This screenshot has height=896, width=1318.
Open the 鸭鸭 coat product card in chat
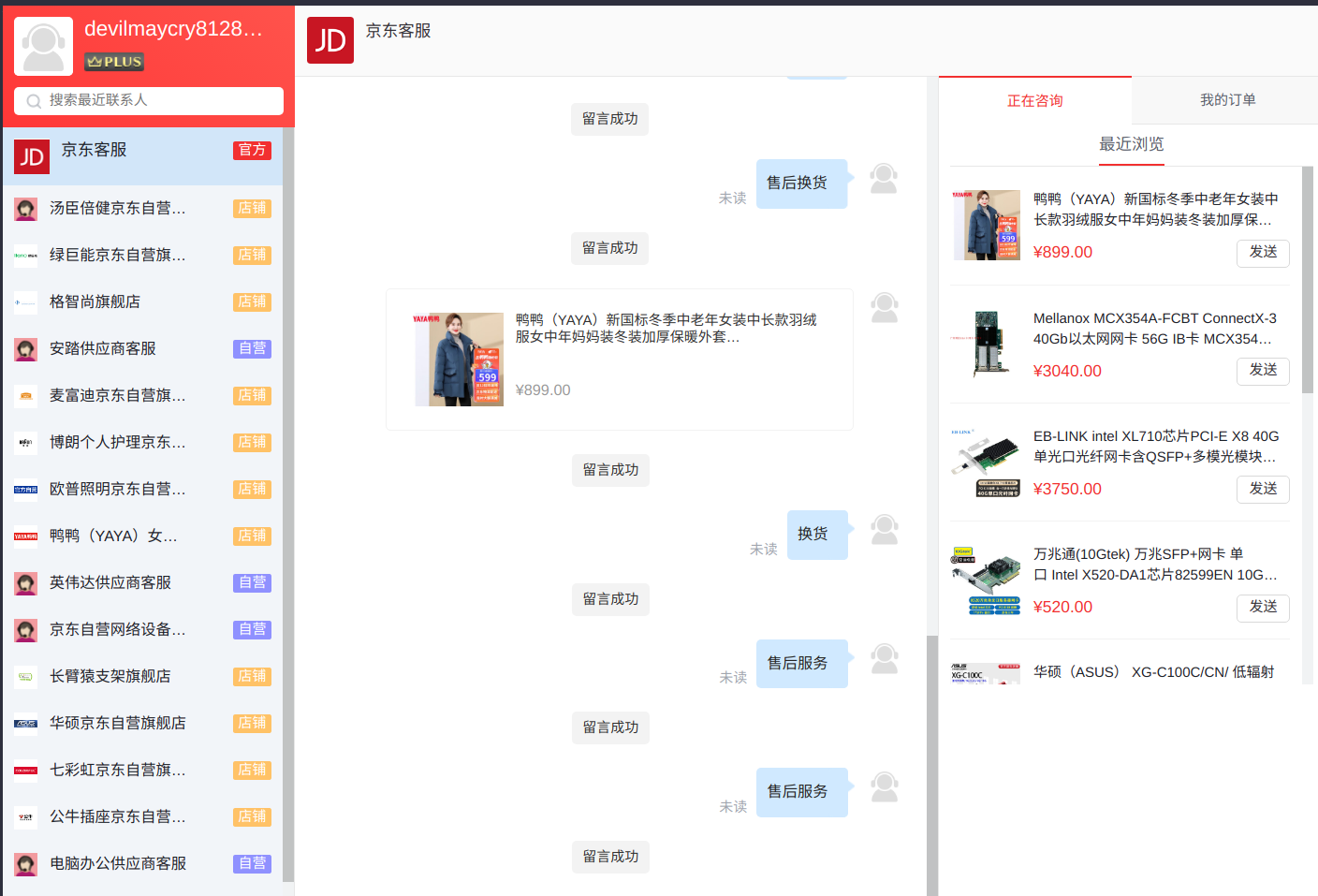620,360
